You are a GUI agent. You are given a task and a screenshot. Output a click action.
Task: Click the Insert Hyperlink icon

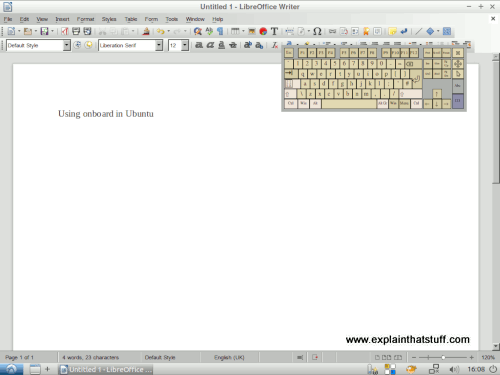[x=332, y=31]
